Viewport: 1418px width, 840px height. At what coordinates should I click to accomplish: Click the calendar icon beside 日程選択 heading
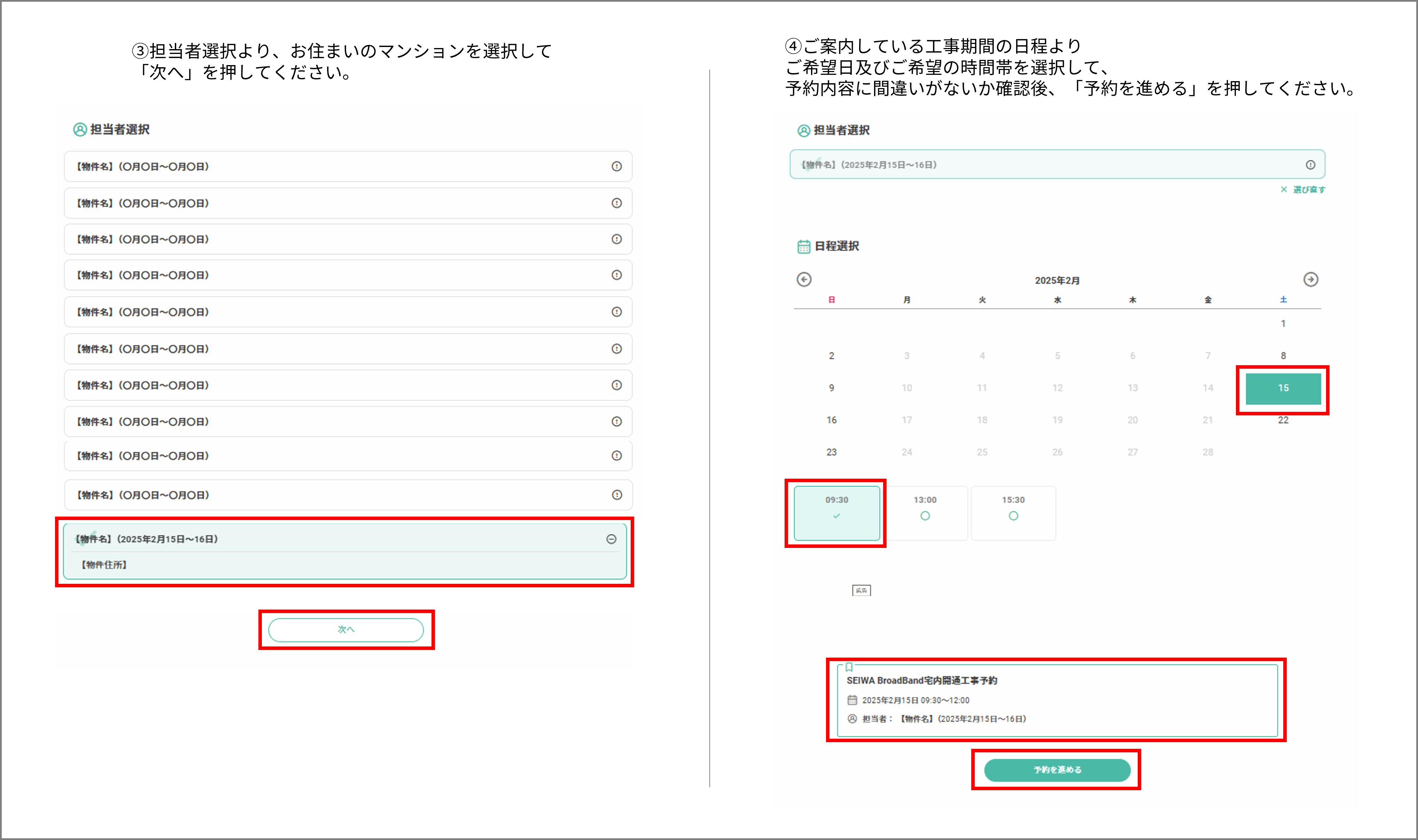(804, 247)
